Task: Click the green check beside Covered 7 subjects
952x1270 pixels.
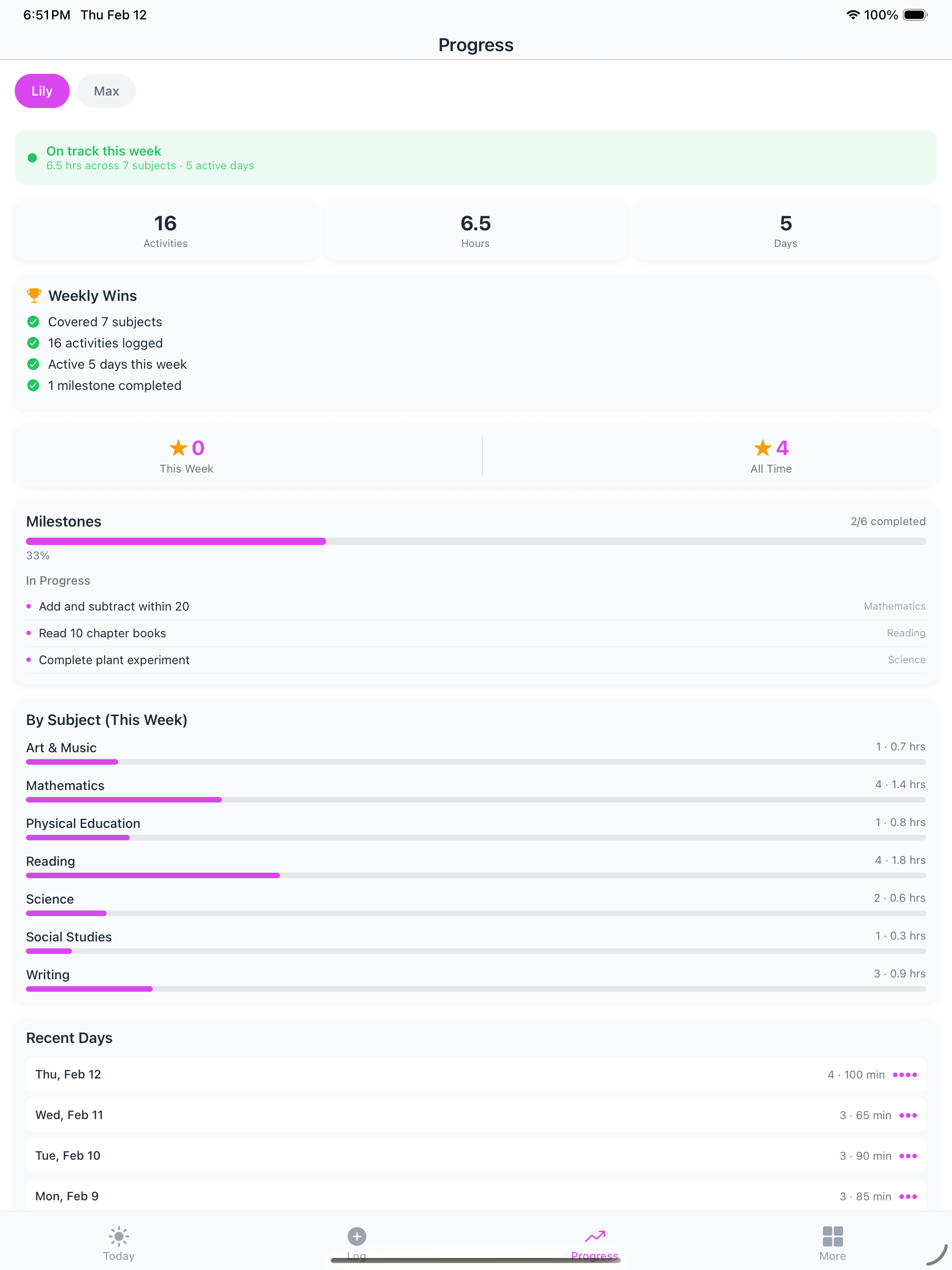Action: tap(33, 322)
